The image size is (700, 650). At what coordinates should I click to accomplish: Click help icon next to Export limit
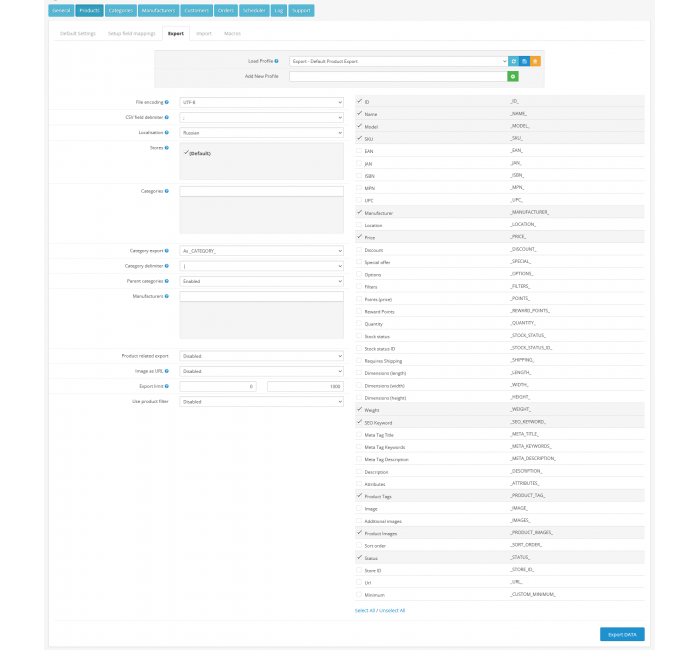[167, 386]
